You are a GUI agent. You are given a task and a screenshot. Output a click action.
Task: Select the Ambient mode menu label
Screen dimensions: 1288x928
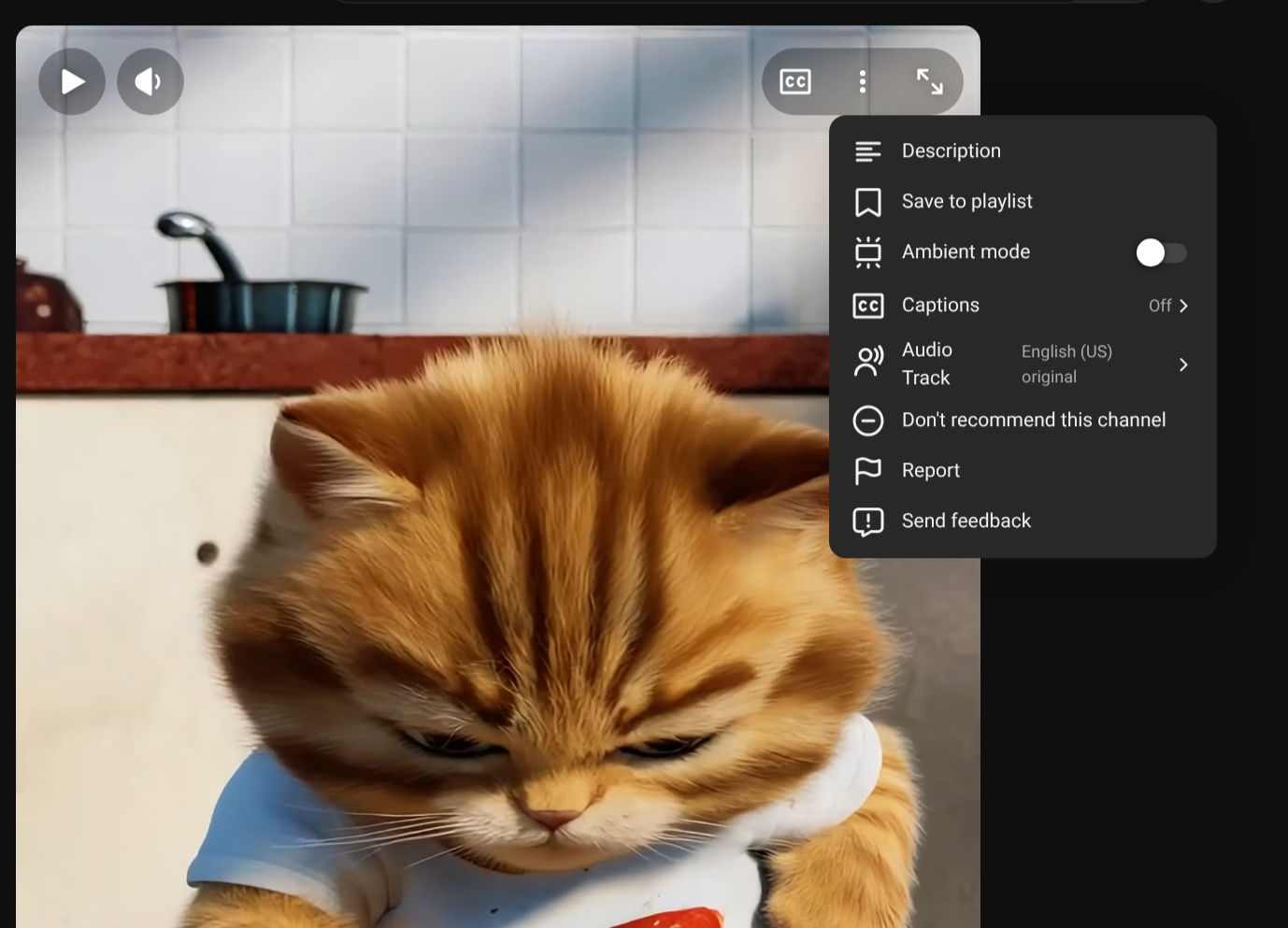click(x=966, y=252)
